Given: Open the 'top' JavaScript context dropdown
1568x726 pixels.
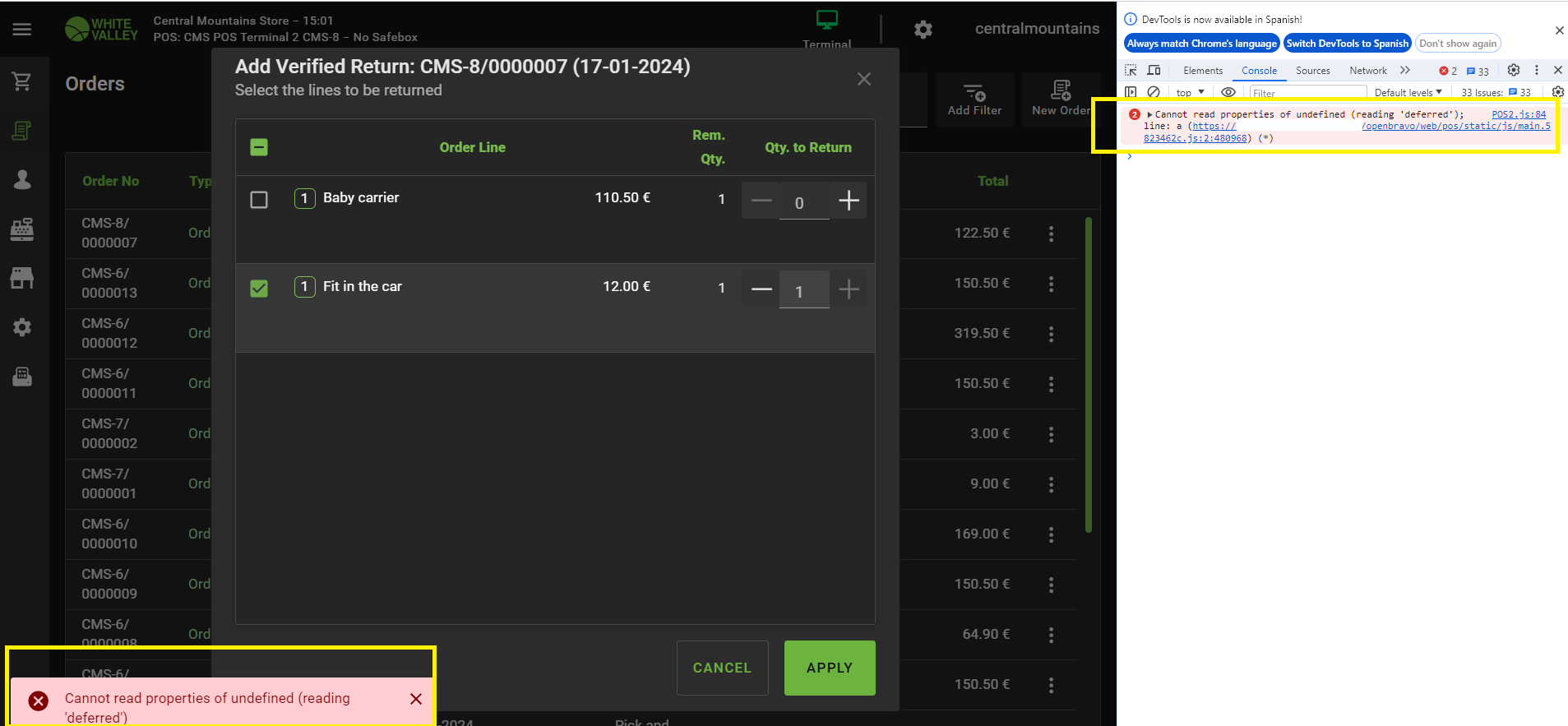Looking at the screenshot, I should pyautogui.click(x=1190, y=93).
